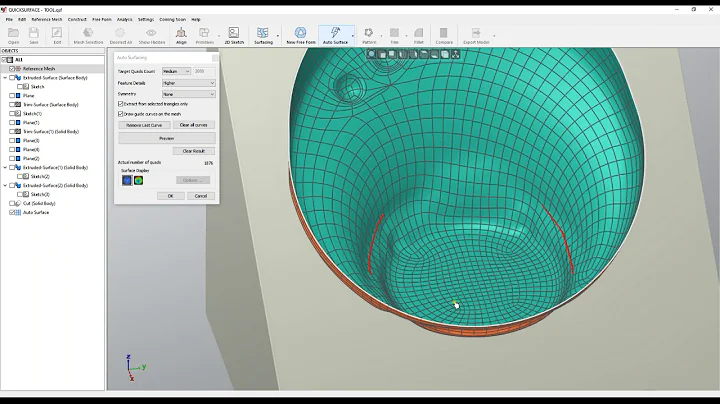Toggle the All objects checkbox
720x404 pixels.
(x=4, y=60)
